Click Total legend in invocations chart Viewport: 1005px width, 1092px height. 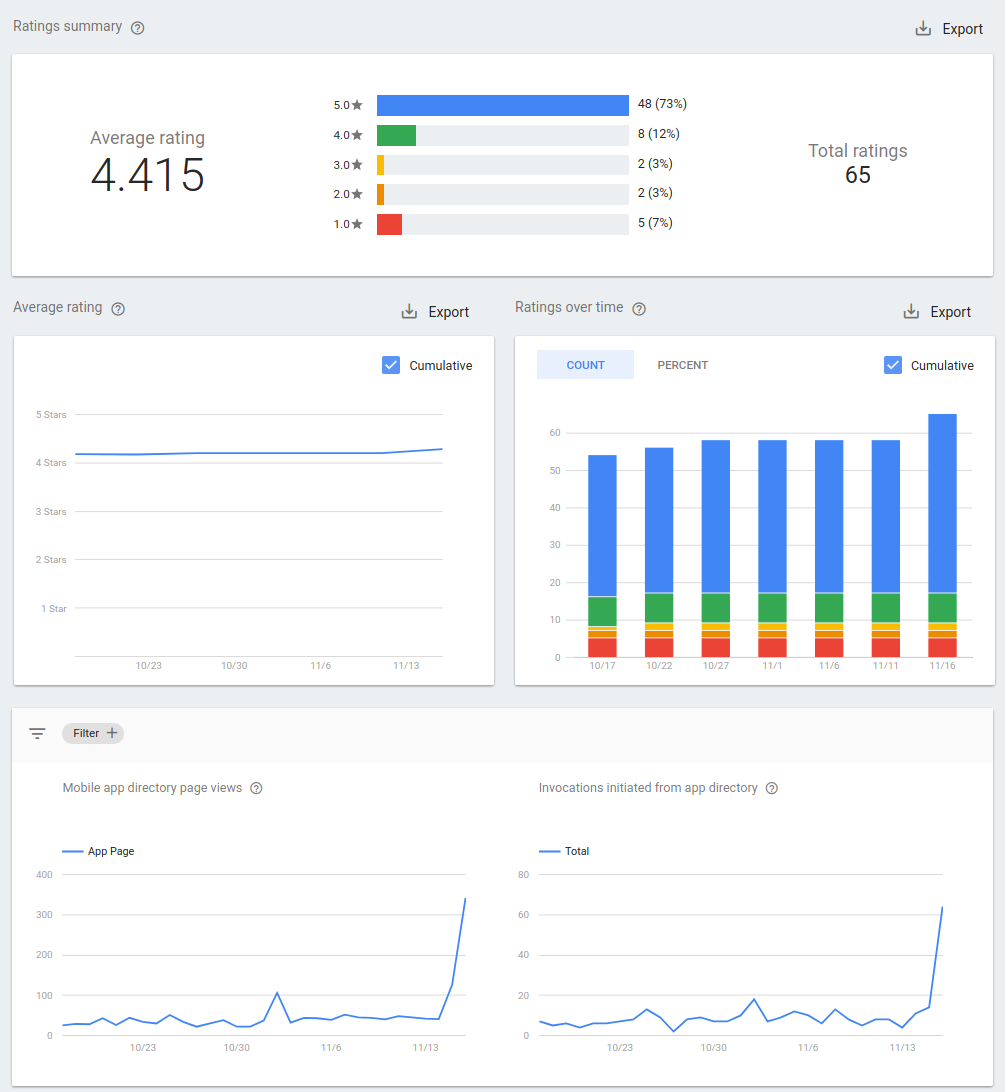(x=565, y=851)
